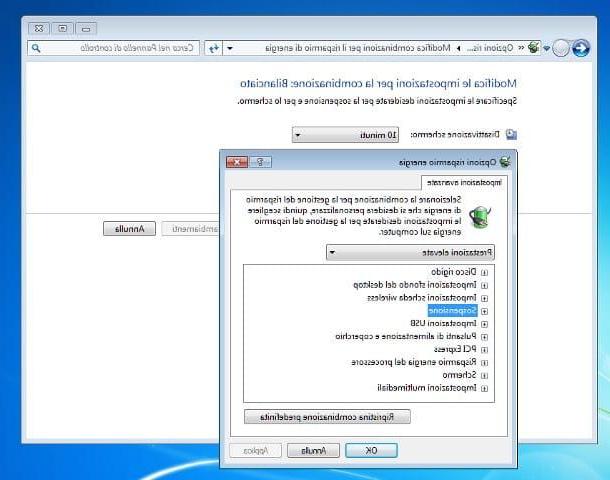Close the 'Opzioni risparmio energia' dialog
This screenshot has height=480, width=610.
point(237,162)
